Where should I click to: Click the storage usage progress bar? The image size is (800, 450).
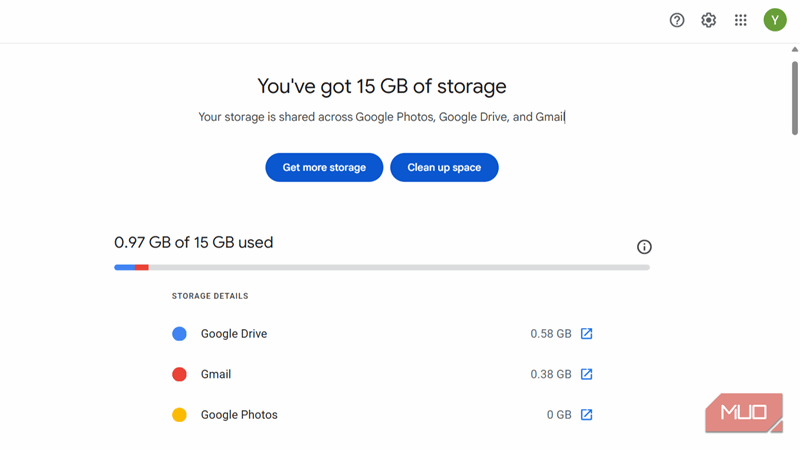(382, 267)
